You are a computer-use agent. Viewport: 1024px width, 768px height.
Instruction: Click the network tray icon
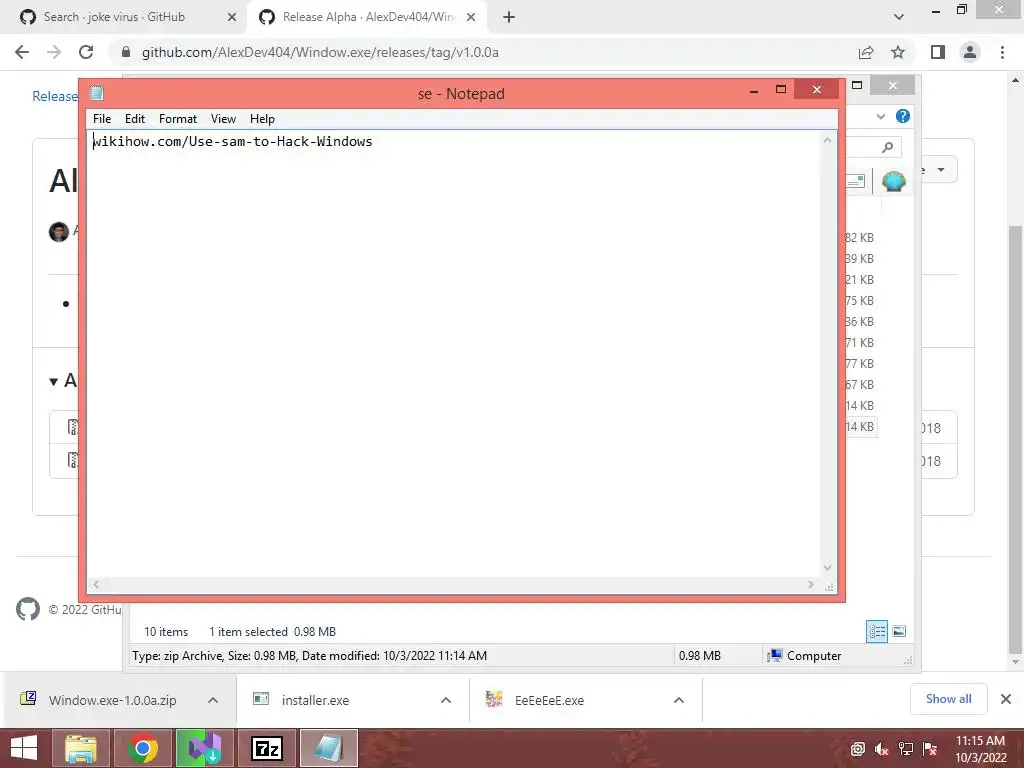point(906,749)
